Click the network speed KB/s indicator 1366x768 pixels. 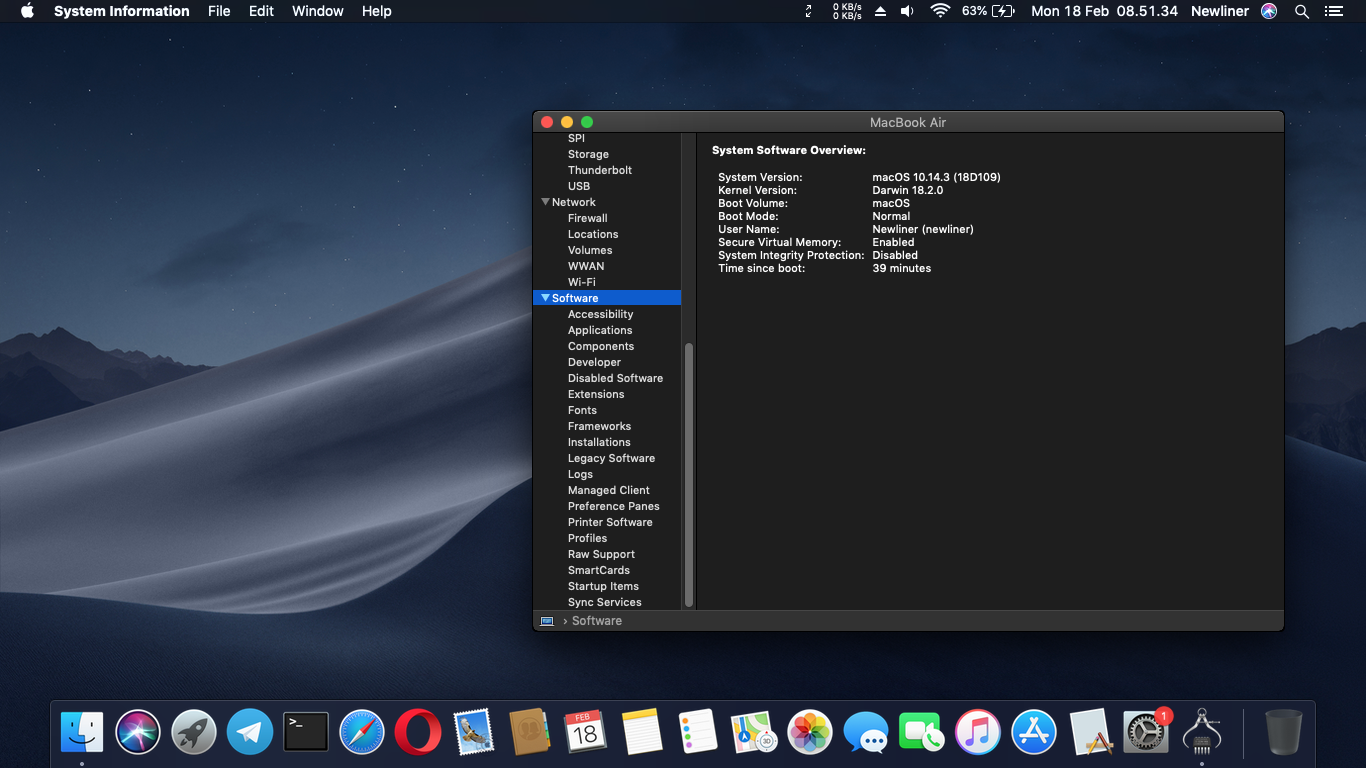pos(847,11)
